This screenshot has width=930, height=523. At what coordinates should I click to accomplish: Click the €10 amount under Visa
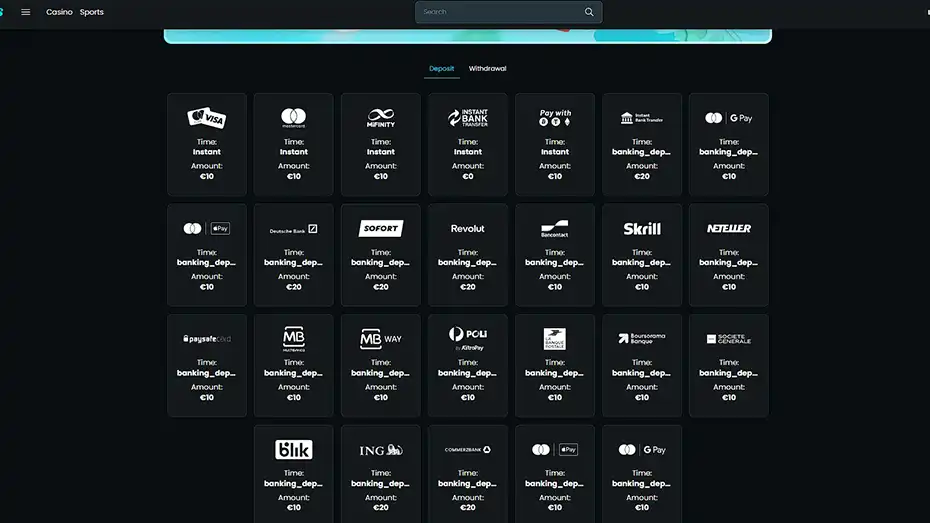(206, 177)
